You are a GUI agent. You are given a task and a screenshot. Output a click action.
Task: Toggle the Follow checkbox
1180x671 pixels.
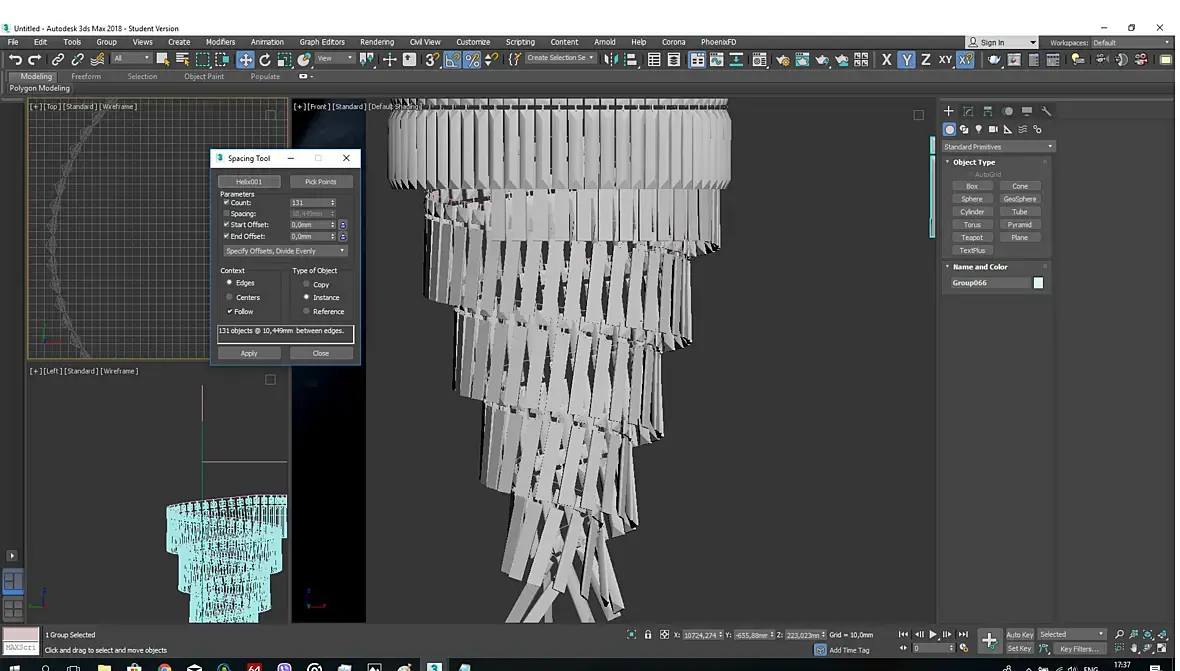click(x=230, y=312)
